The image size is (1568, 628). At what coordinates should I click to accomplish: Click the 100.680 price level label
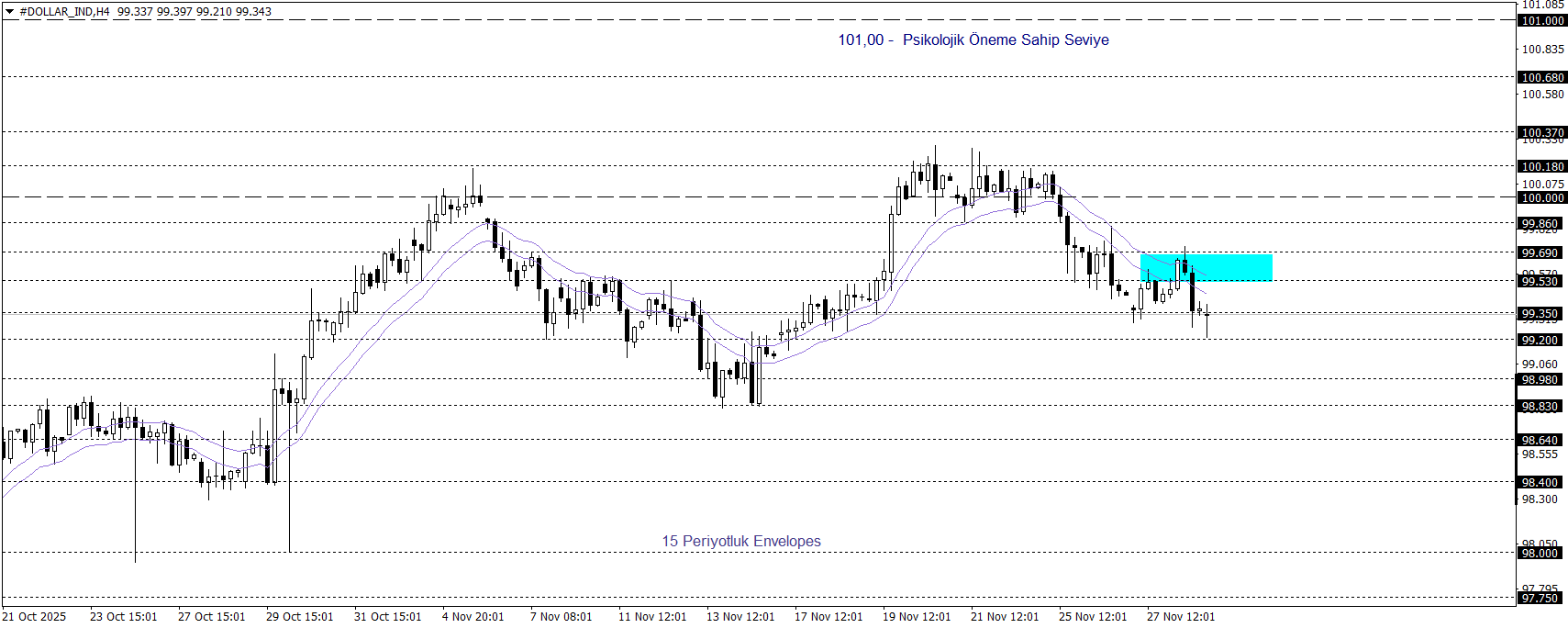pyautogui.click(x=1542, y=77)
